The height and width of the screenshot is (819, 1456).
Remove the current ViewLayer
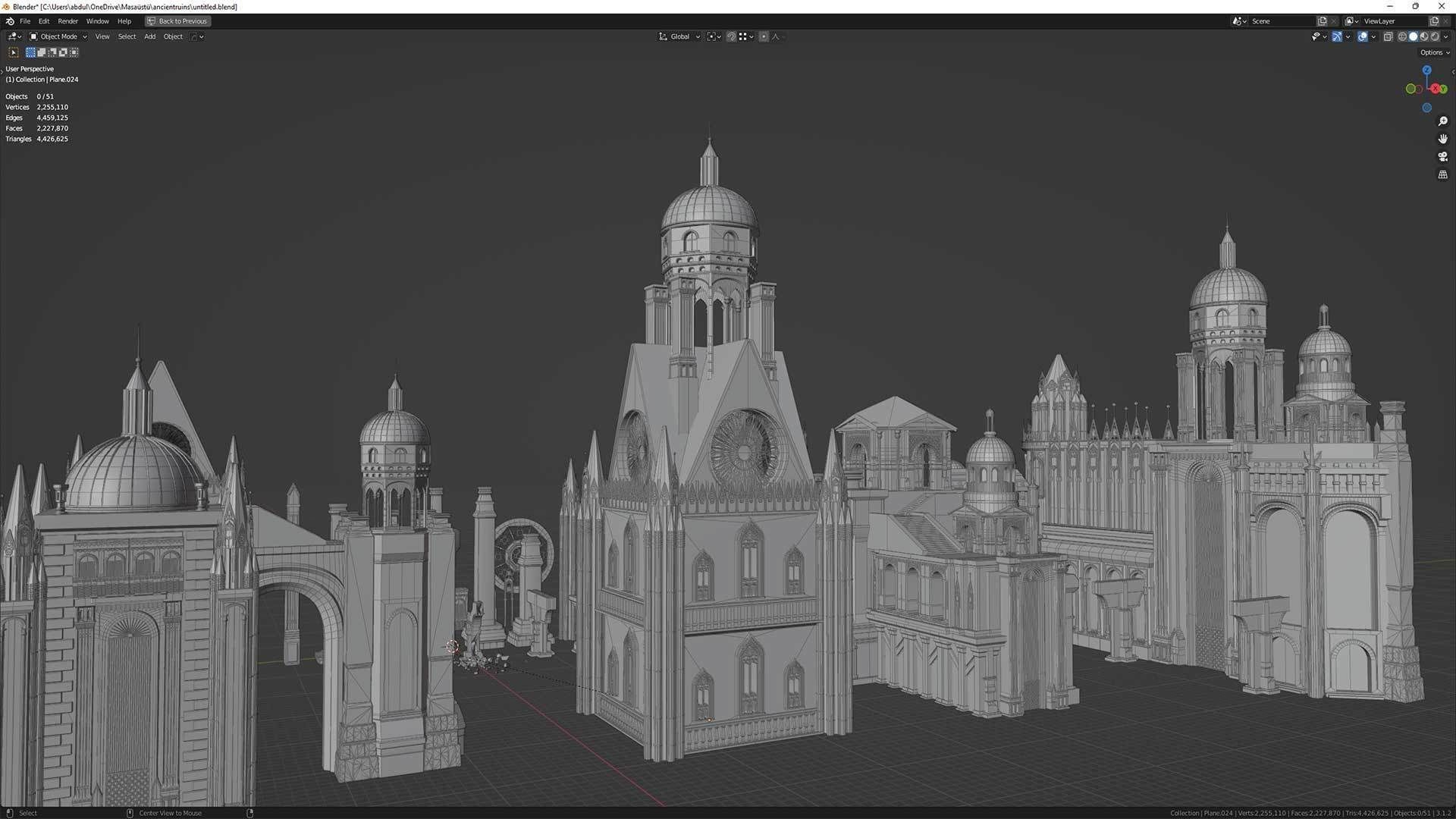(x=1445, y=21)
